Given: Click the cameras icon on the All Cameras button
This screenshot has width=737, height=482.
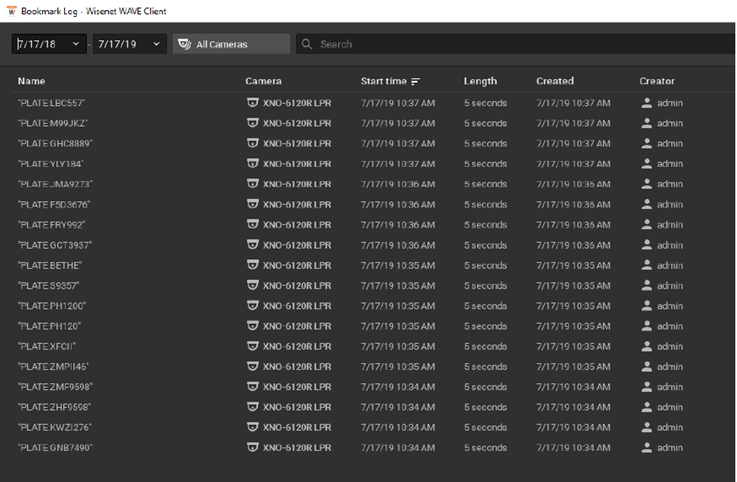Looking at the screenshot, I should [x=185, y=44].
